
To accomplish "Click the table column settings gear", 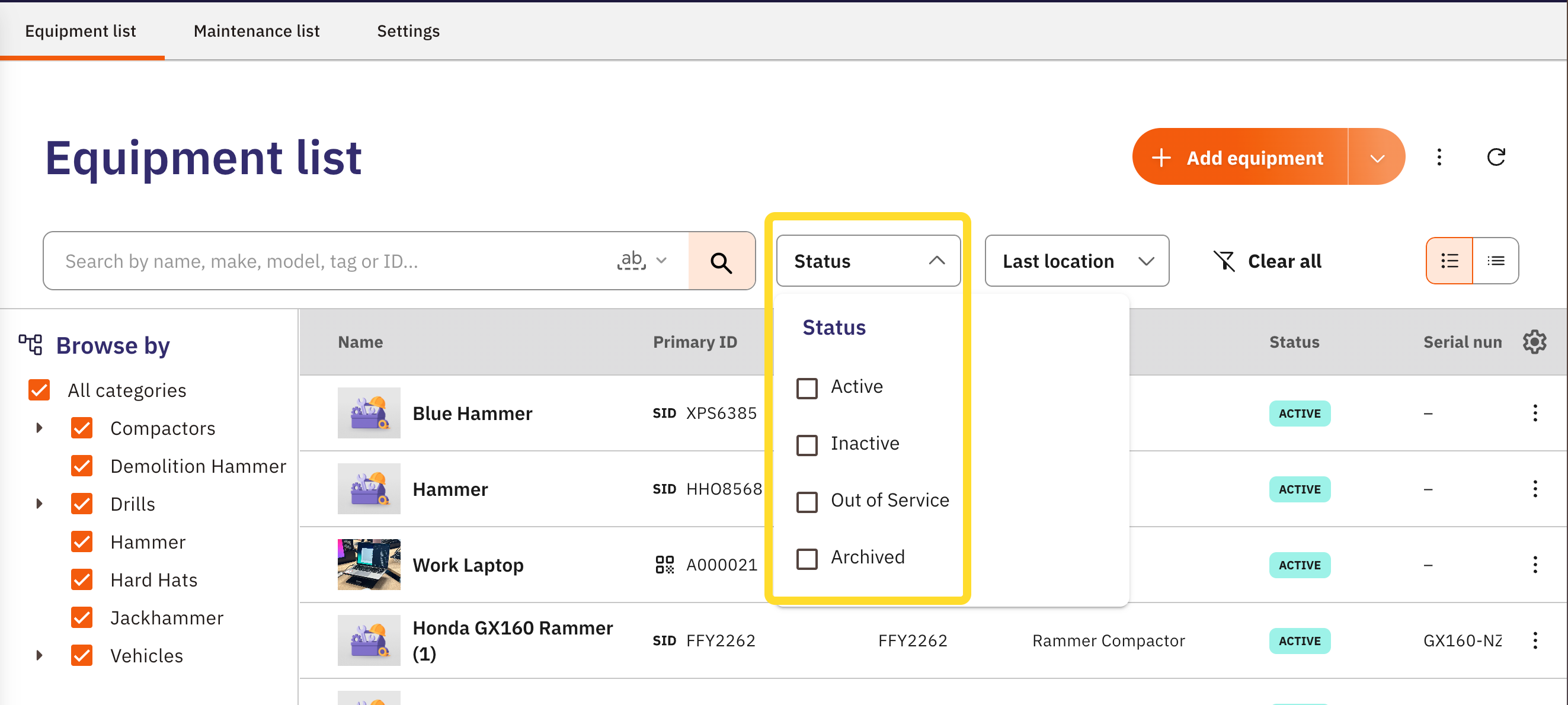I will (1534, 342).
